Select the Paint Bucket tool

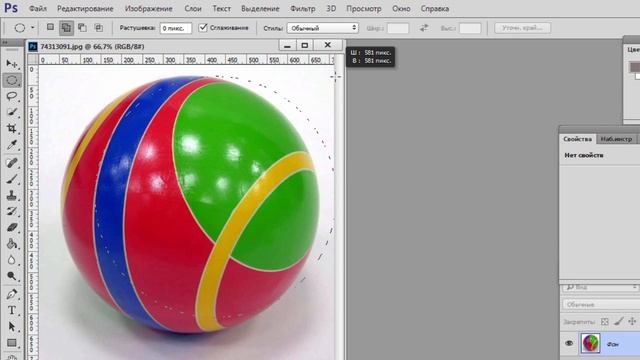point(12,244)
